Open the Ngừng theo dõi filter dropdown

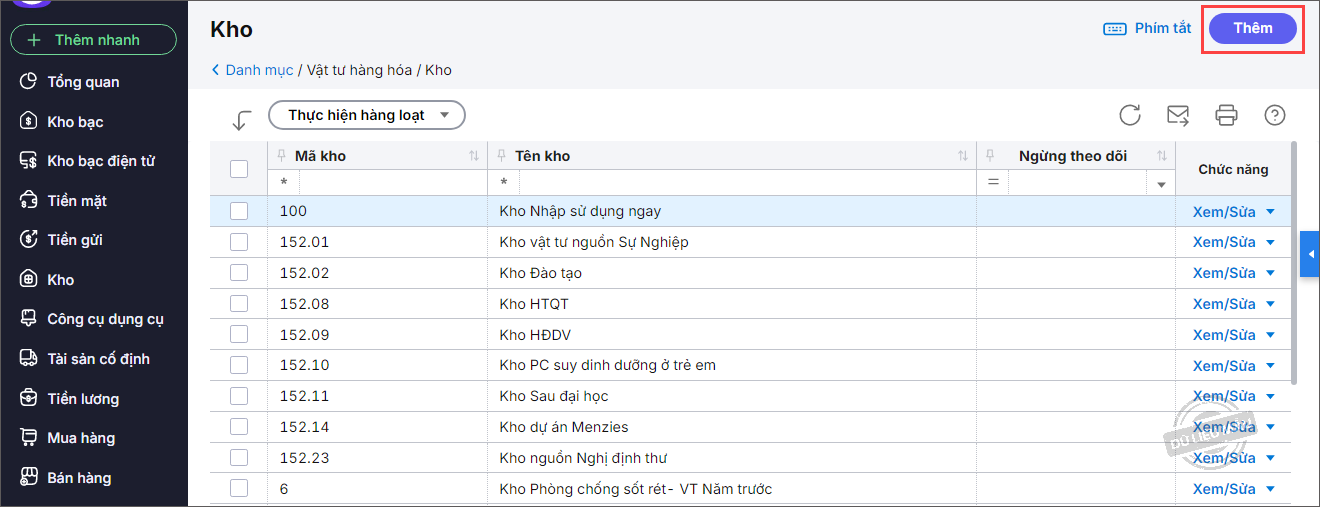[x=1161, y=184]
